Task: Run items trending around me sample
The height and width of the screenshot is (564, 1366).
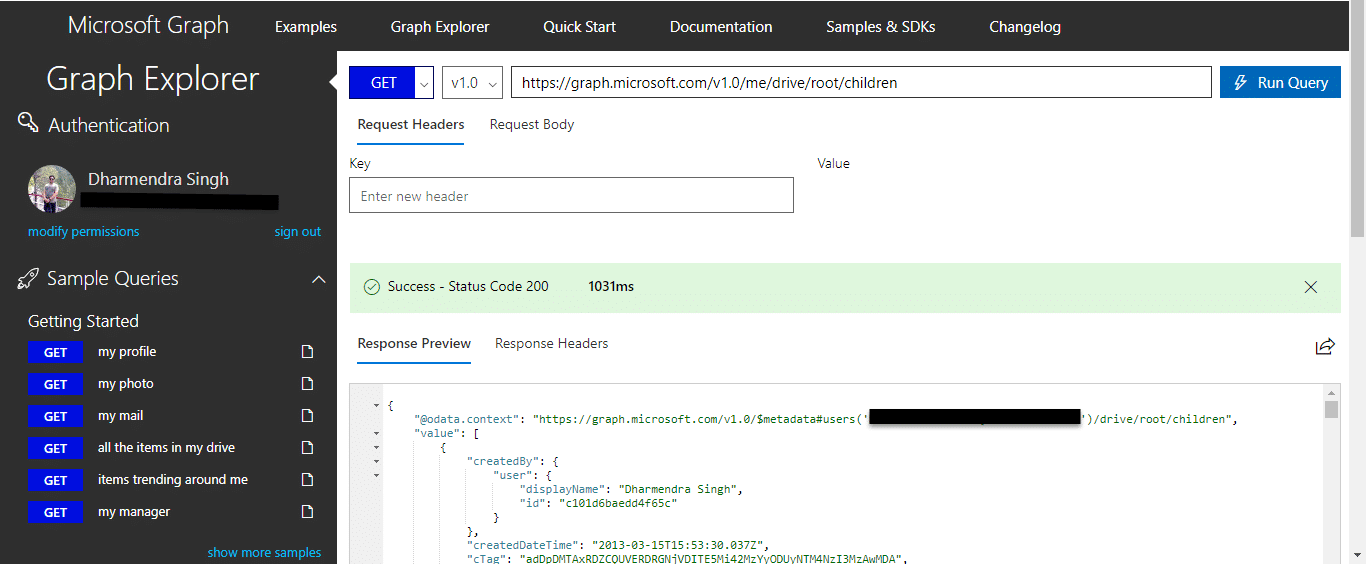Action: point(55,480)
